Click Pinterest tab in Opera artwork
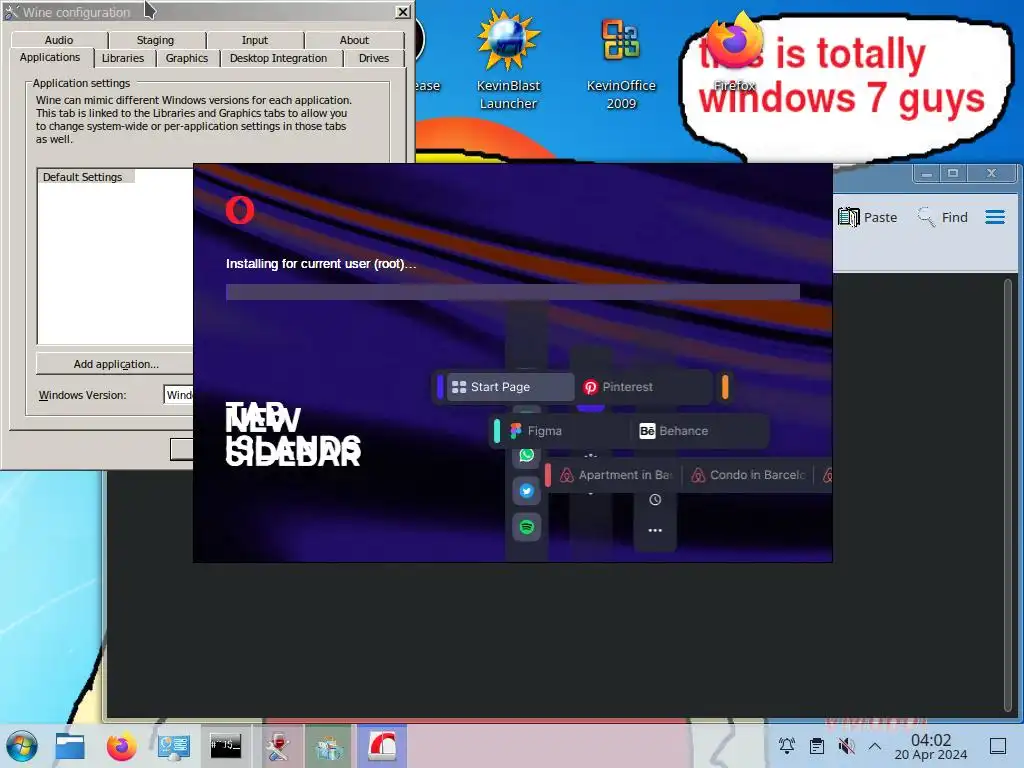 tap(643, 387)
